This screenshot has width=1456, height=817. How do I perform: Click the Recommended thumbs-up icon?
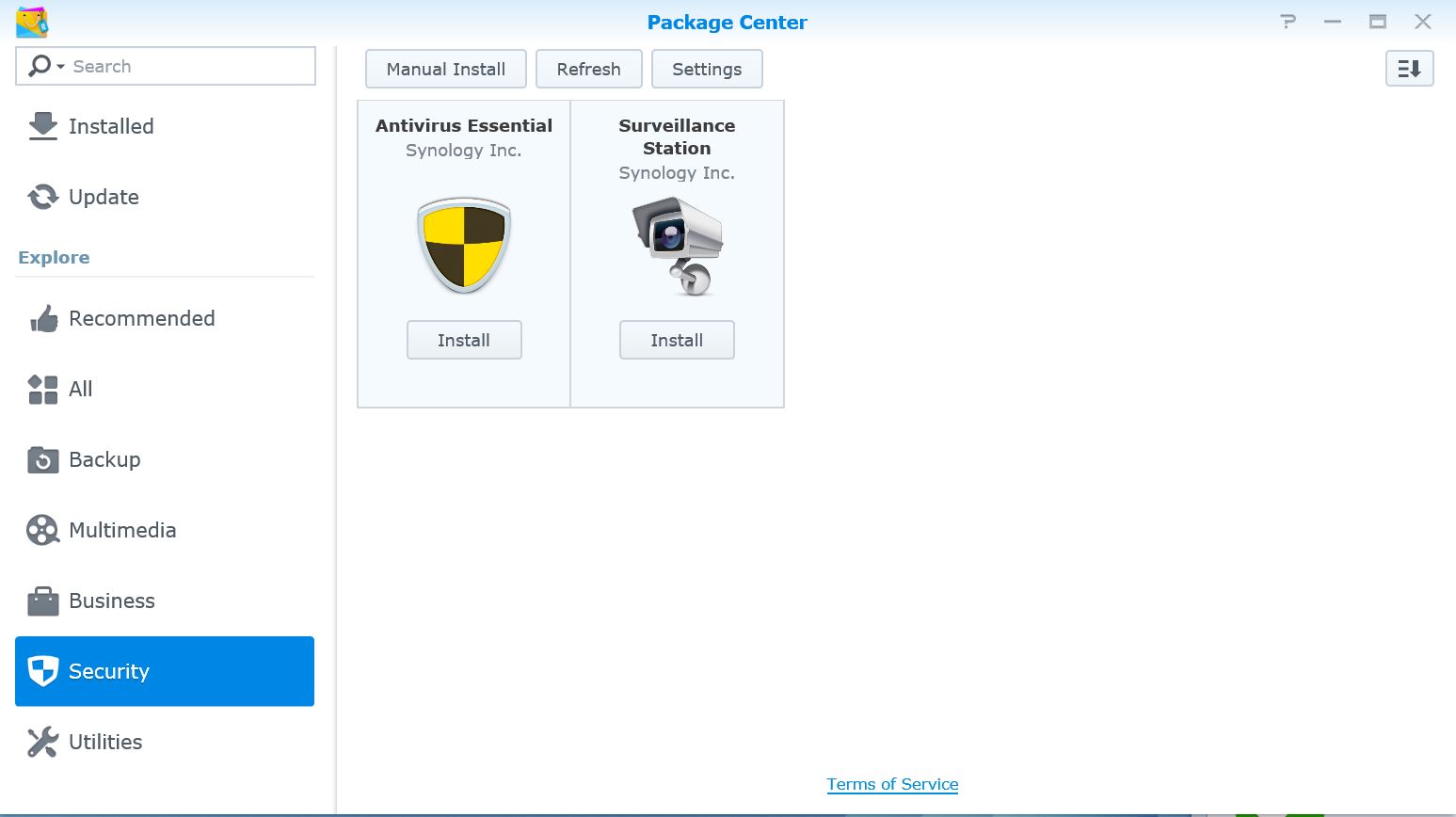pos(43,319)
